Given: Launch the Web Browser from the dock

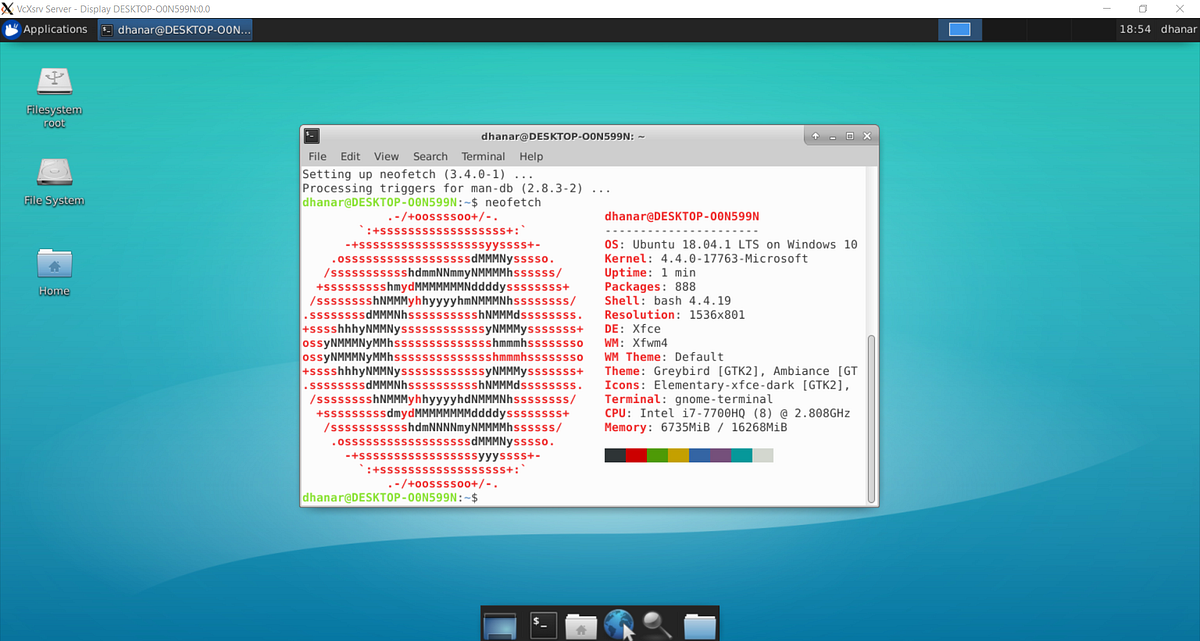Looking at the screenshot, I should [x=618, y=624].
